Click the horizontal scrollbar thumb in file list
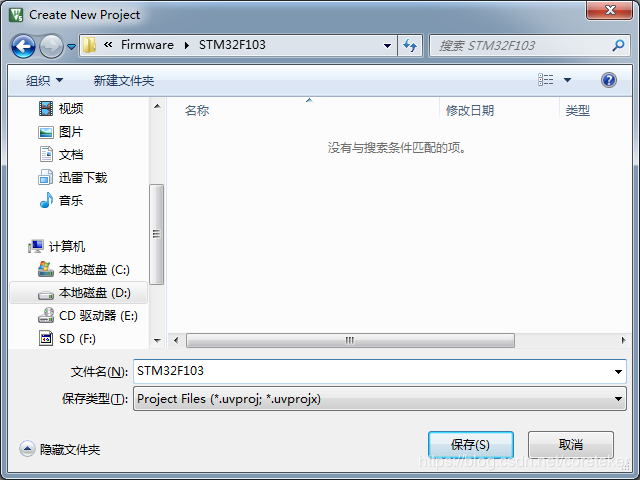The height and width of the screenshot is (480, 640). coord(350,340)
